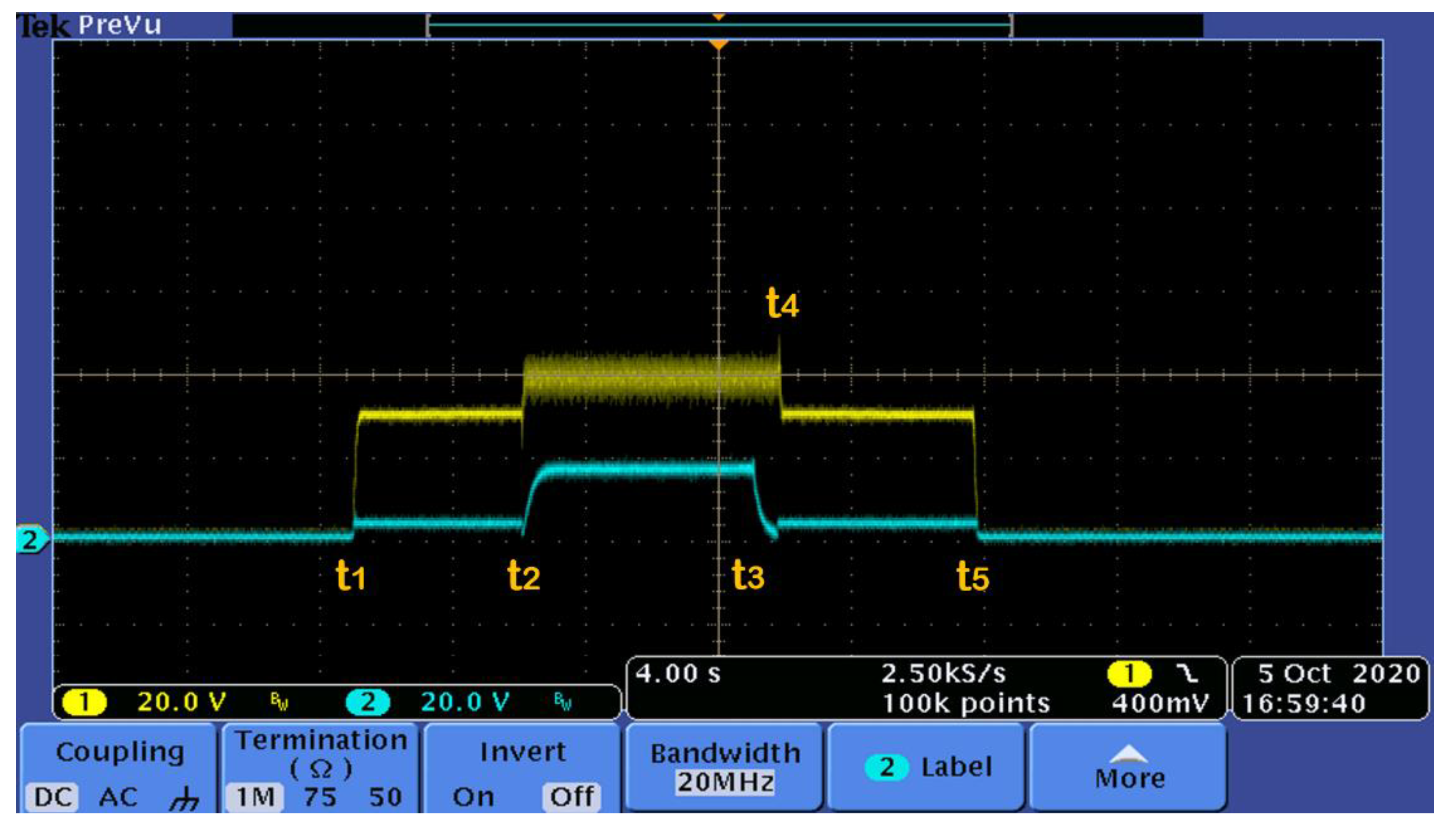Turn Invert Off
1456x829 pixels.
coord(572,796)
